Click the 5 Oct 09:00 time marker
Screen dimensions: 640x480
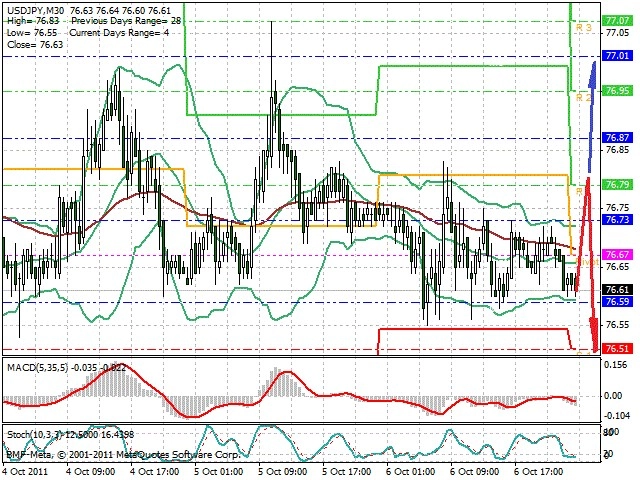(282, 471)
